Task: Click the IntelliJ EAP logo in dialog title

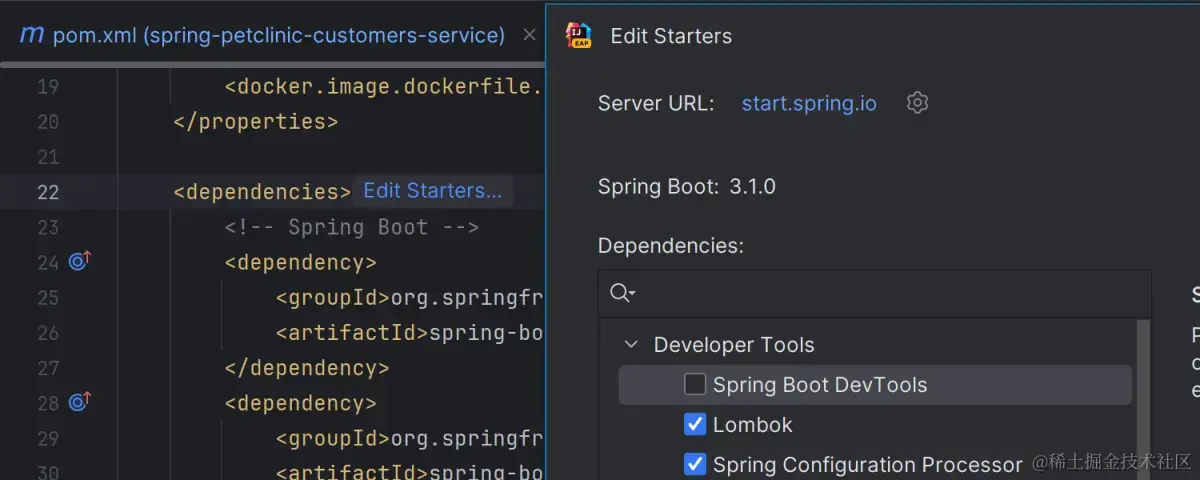Action: click(x=579, y=35)
